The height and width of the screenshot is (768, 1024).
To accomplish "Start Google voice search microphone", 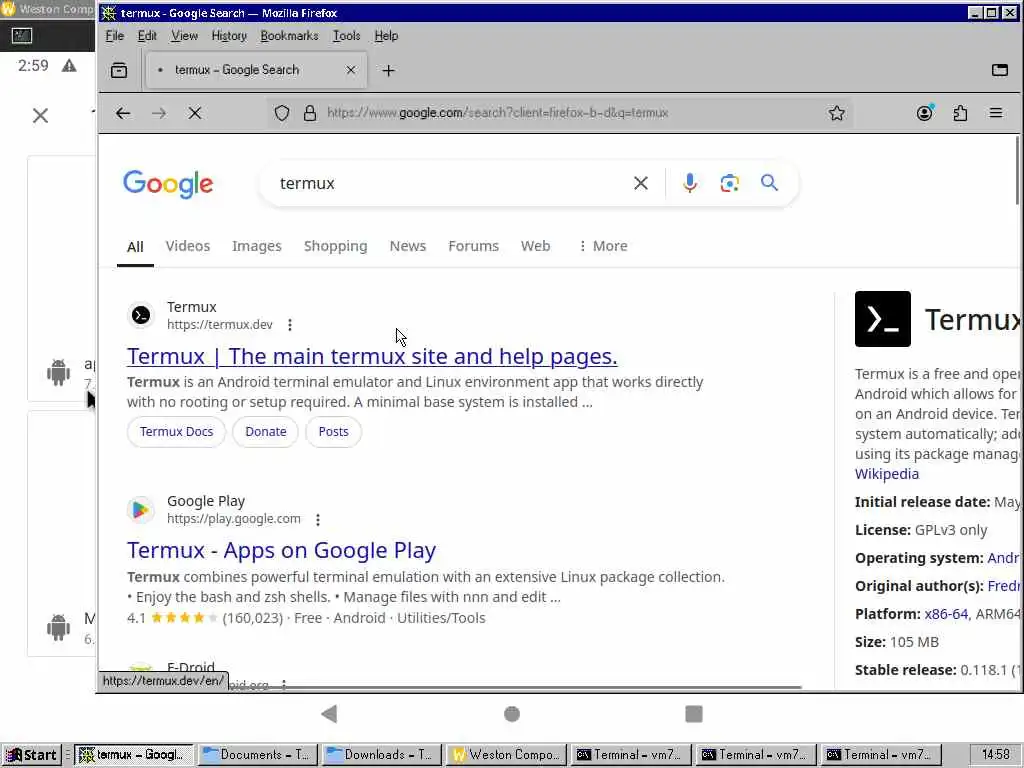I will [690, 184].
